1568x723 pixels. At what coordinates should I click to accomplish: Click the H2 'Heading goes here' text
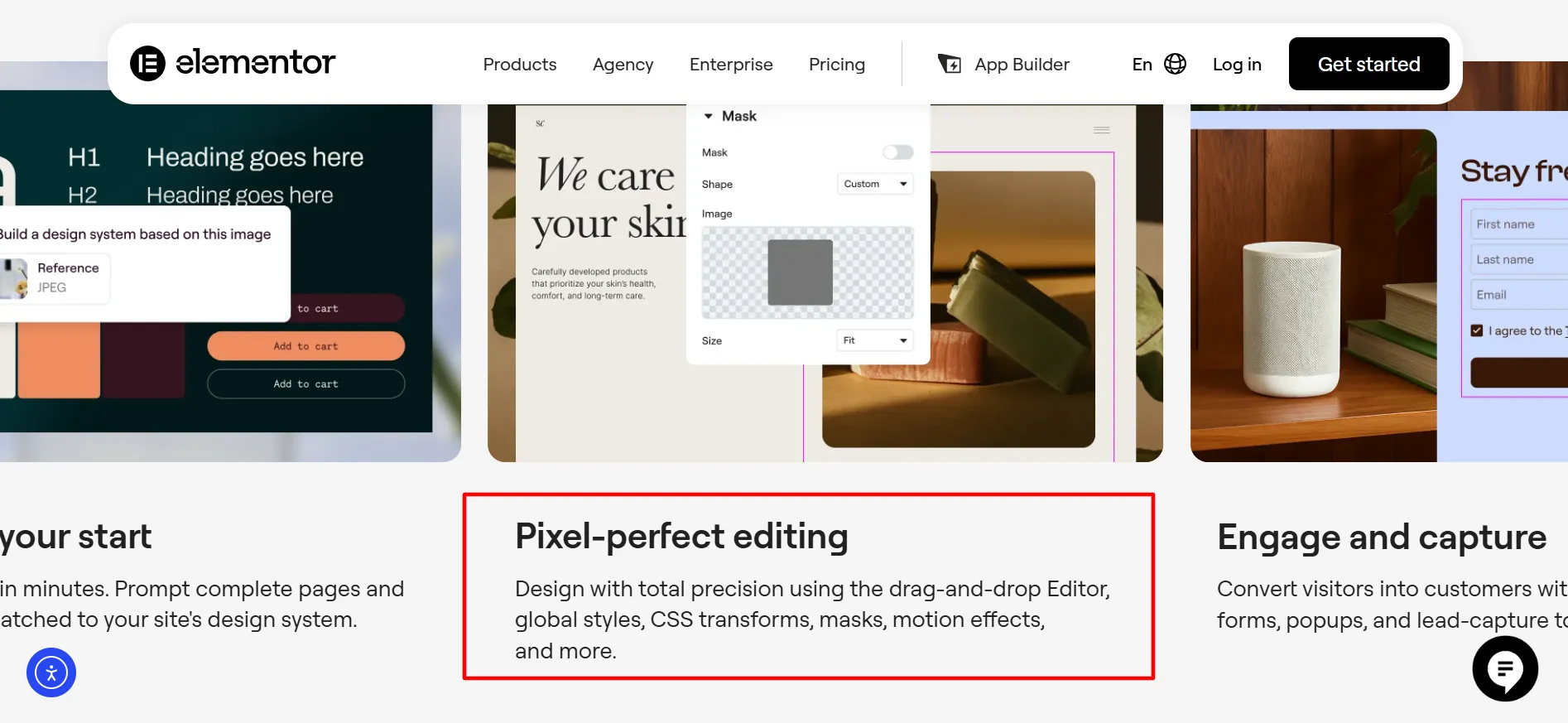click(x=240, y=195)
